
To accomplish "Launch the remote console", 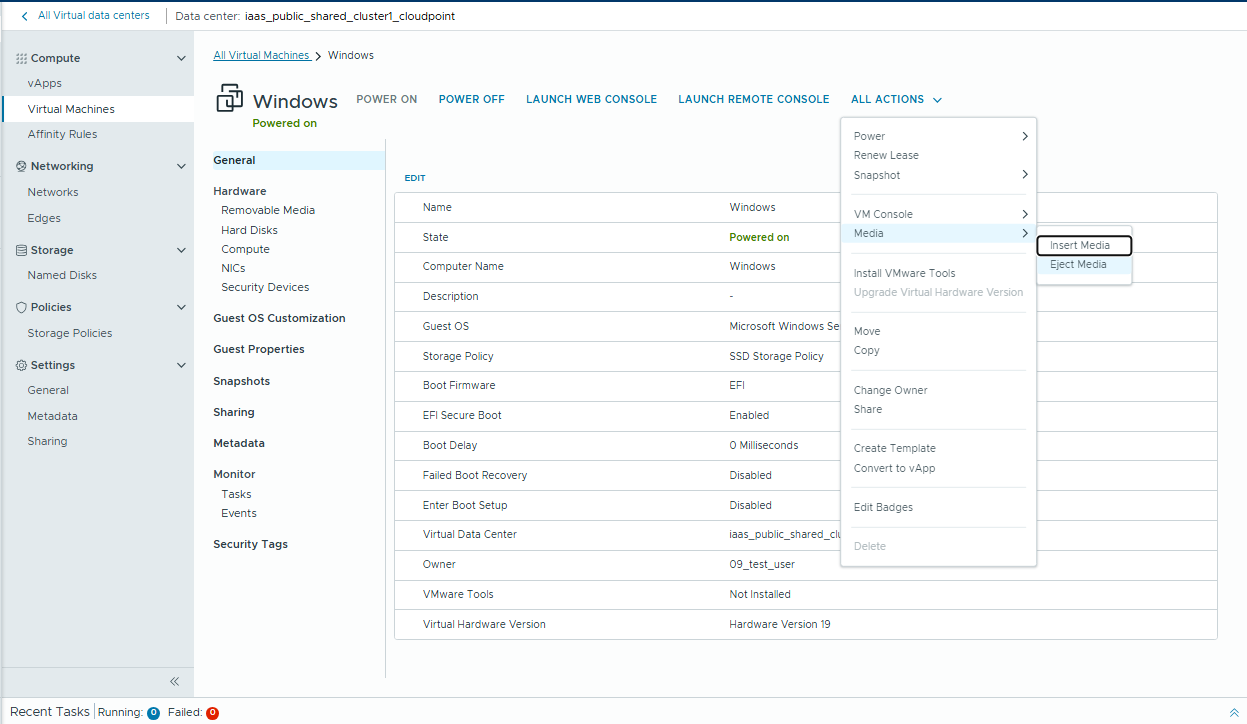I will click(754, 100).
